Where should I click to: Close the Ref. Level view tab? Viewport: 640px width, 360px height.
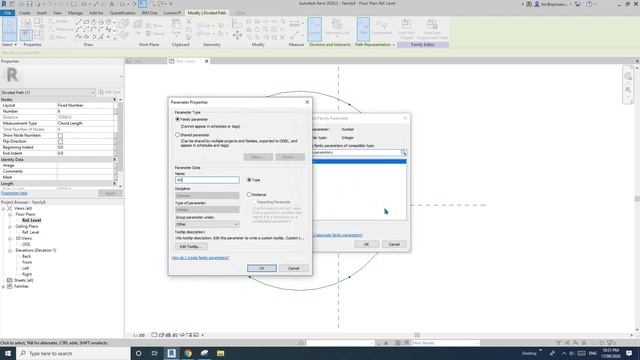(x=207, y=61)
